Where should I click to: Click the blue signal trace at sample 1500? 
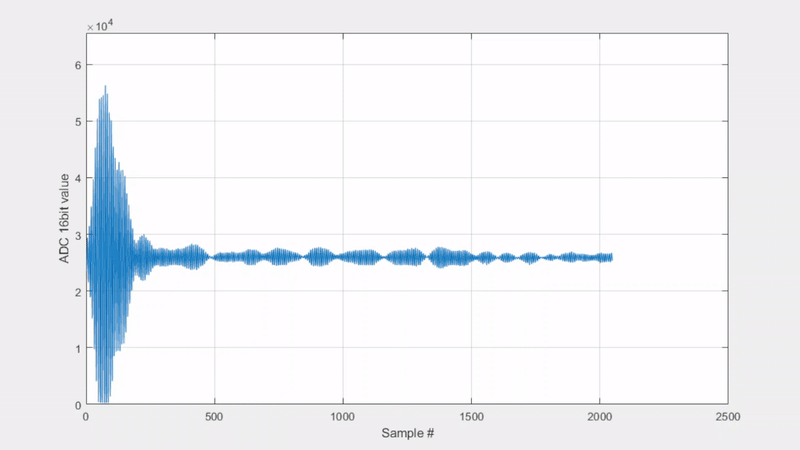(x=471, y=257)
